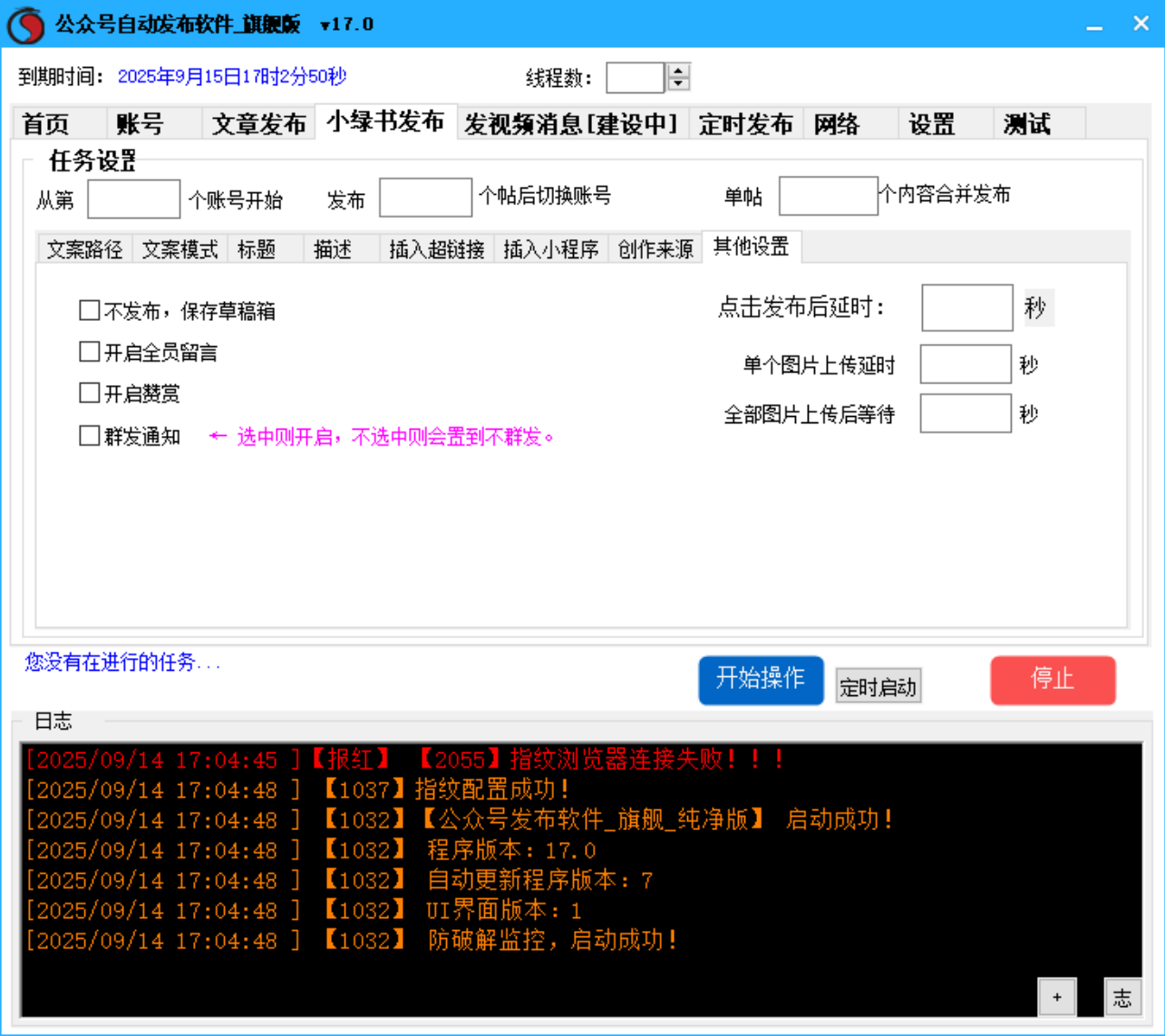Switch to the 文章发布 tab

(257, 124)
